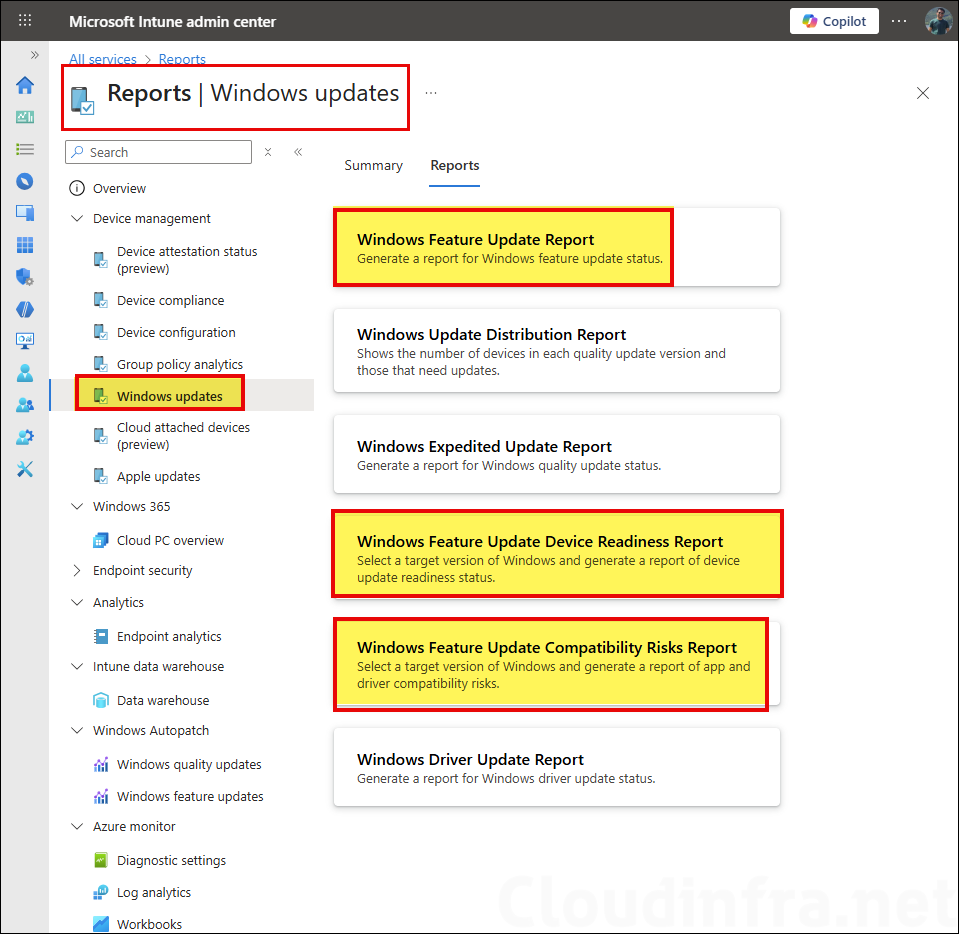Open Troubleshooting wrench and screwdriver icon
Image resolution: width=959 pixels, height=934 pixels.
(x=25, y=469)
